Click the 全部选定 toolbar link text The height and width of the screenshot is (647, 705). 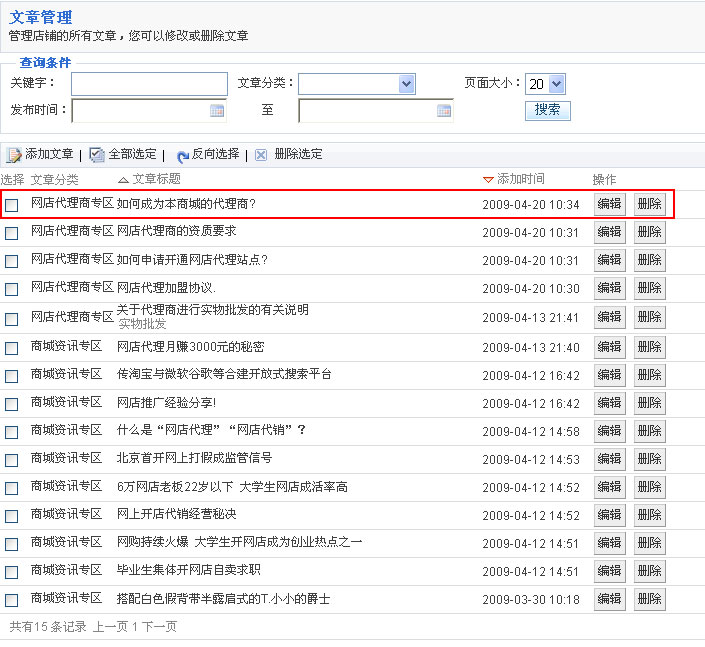point(132,154)
